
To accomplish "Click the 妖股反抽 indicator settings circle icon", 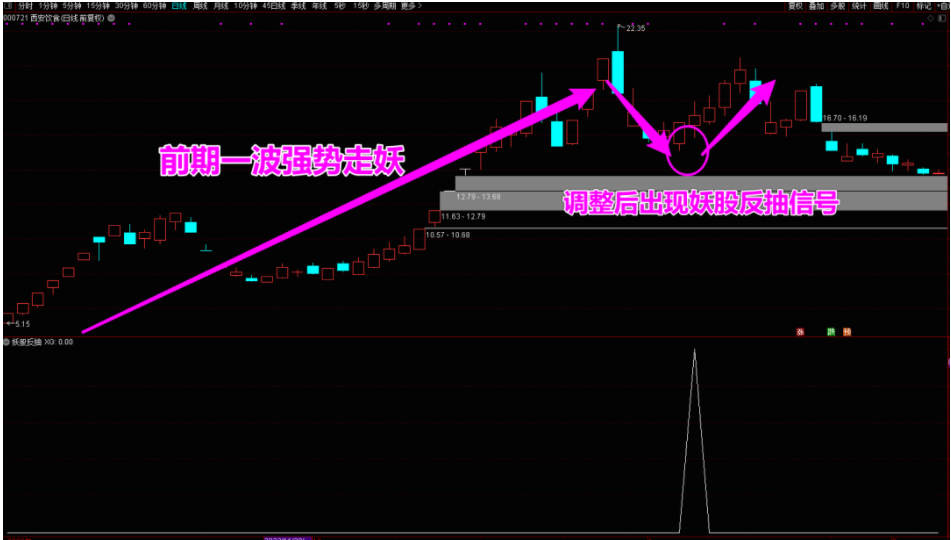I will coord(7,342).
